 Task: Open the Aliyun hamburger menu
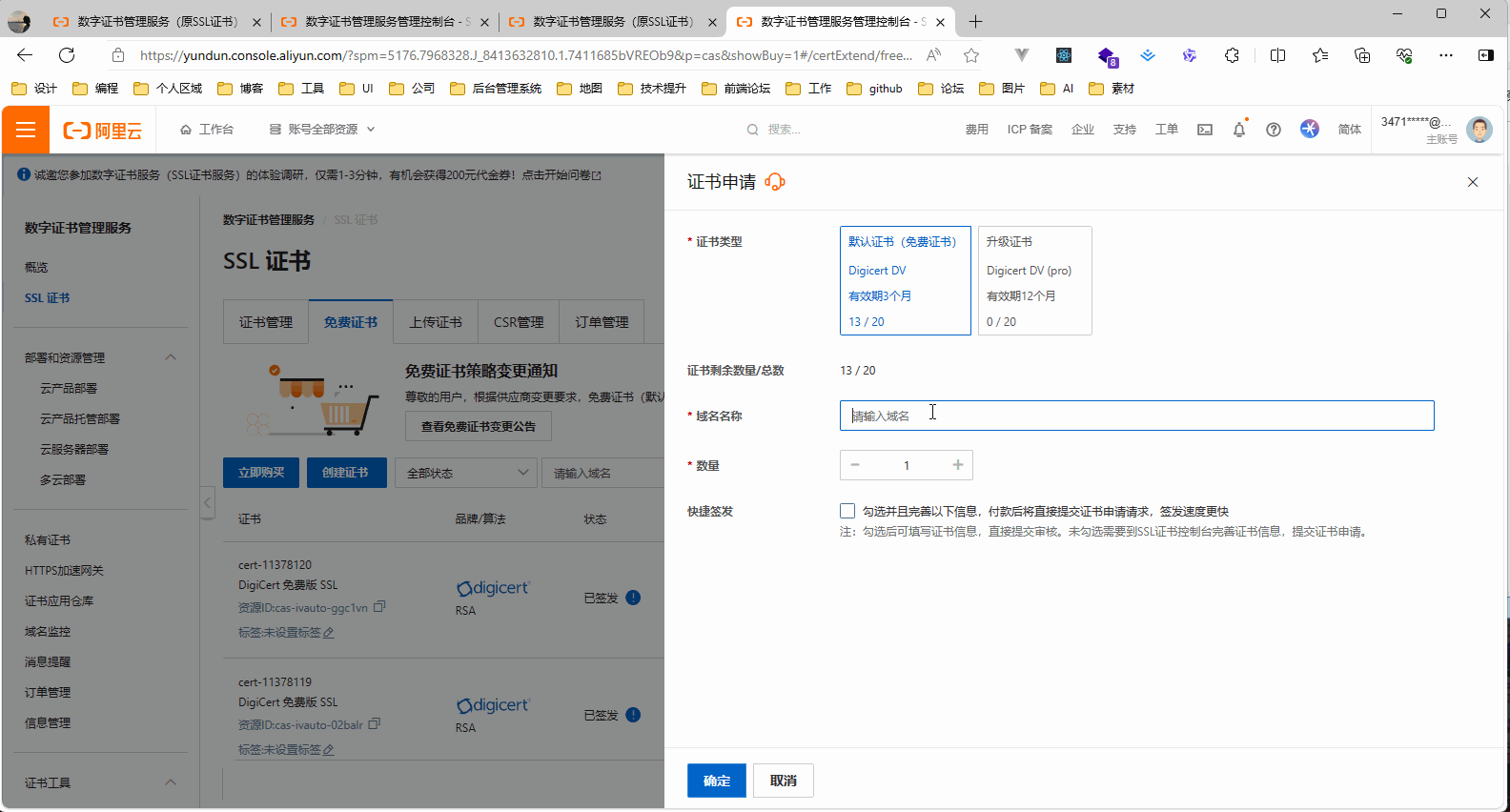point(26,130)
